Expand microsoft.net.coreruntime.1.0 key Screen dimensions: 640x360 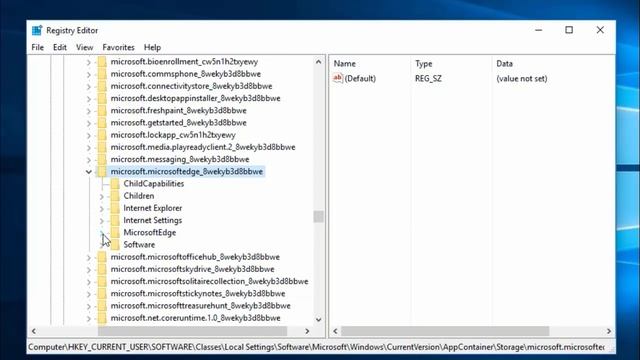89,319
